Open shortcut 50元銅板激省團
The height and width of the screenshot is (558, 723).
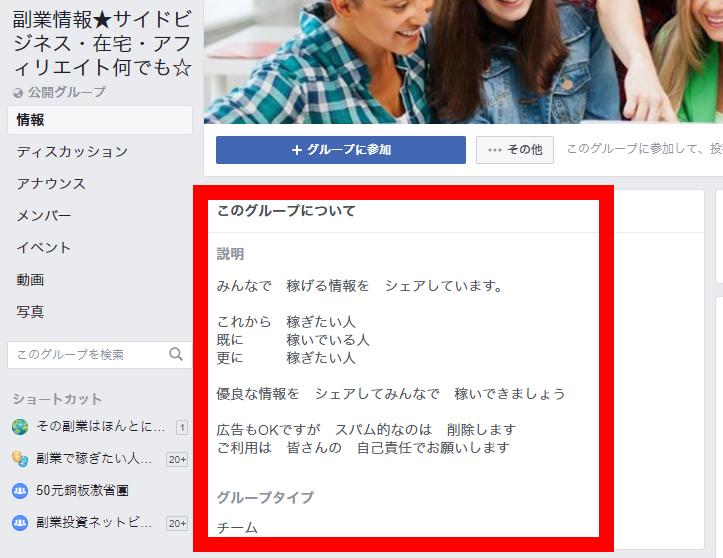point(82,490)
